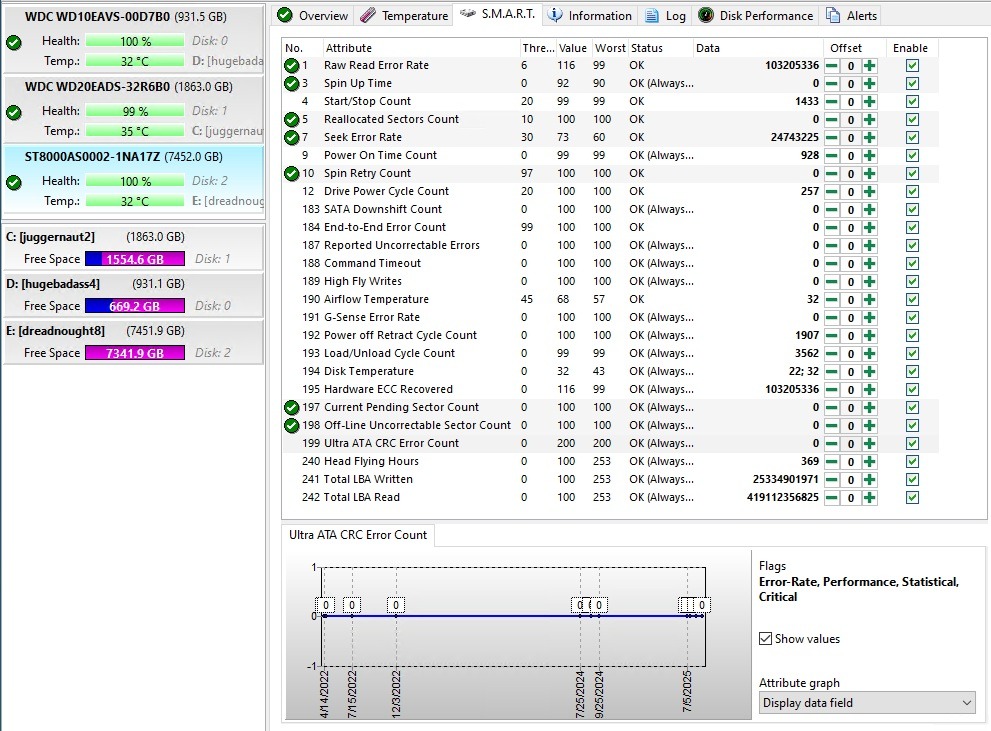Sort by Attribute column header
Viewport: 991px width, 731px height.
420,48
